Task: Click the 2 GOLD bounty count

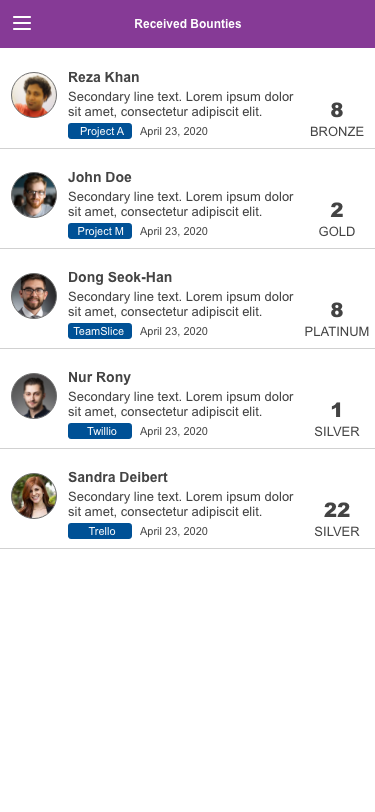Action: coord(337,220)
